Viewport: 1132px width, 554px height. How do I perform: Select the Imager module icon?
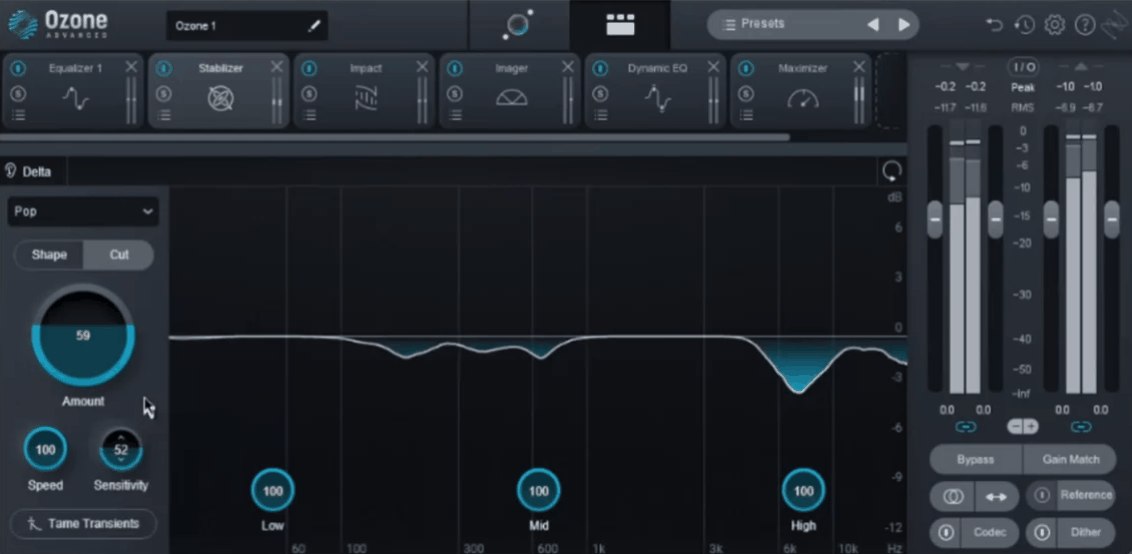(x=512, y=98)
